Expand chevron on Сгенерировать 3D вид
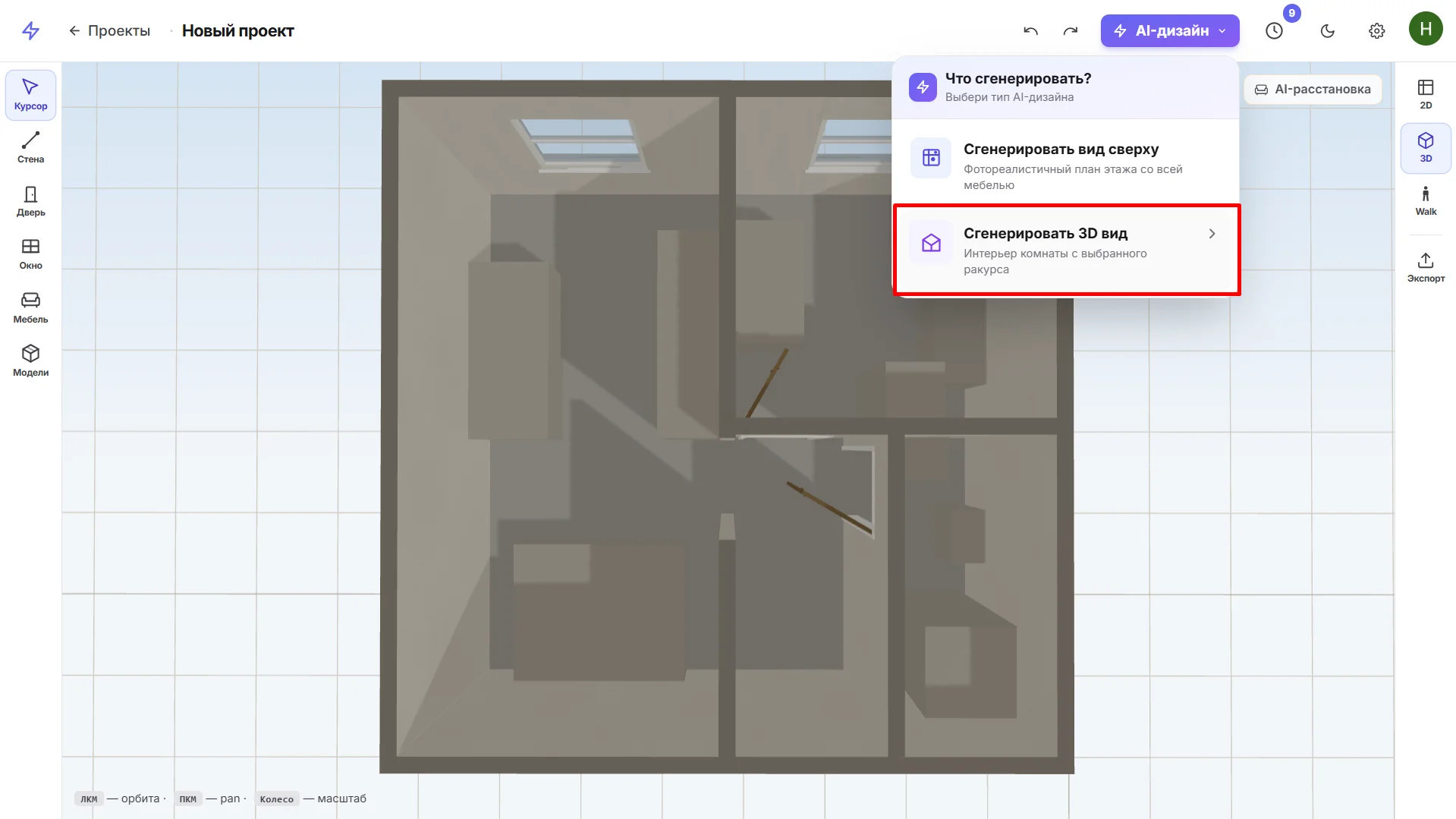 [x=1212, y=234]
